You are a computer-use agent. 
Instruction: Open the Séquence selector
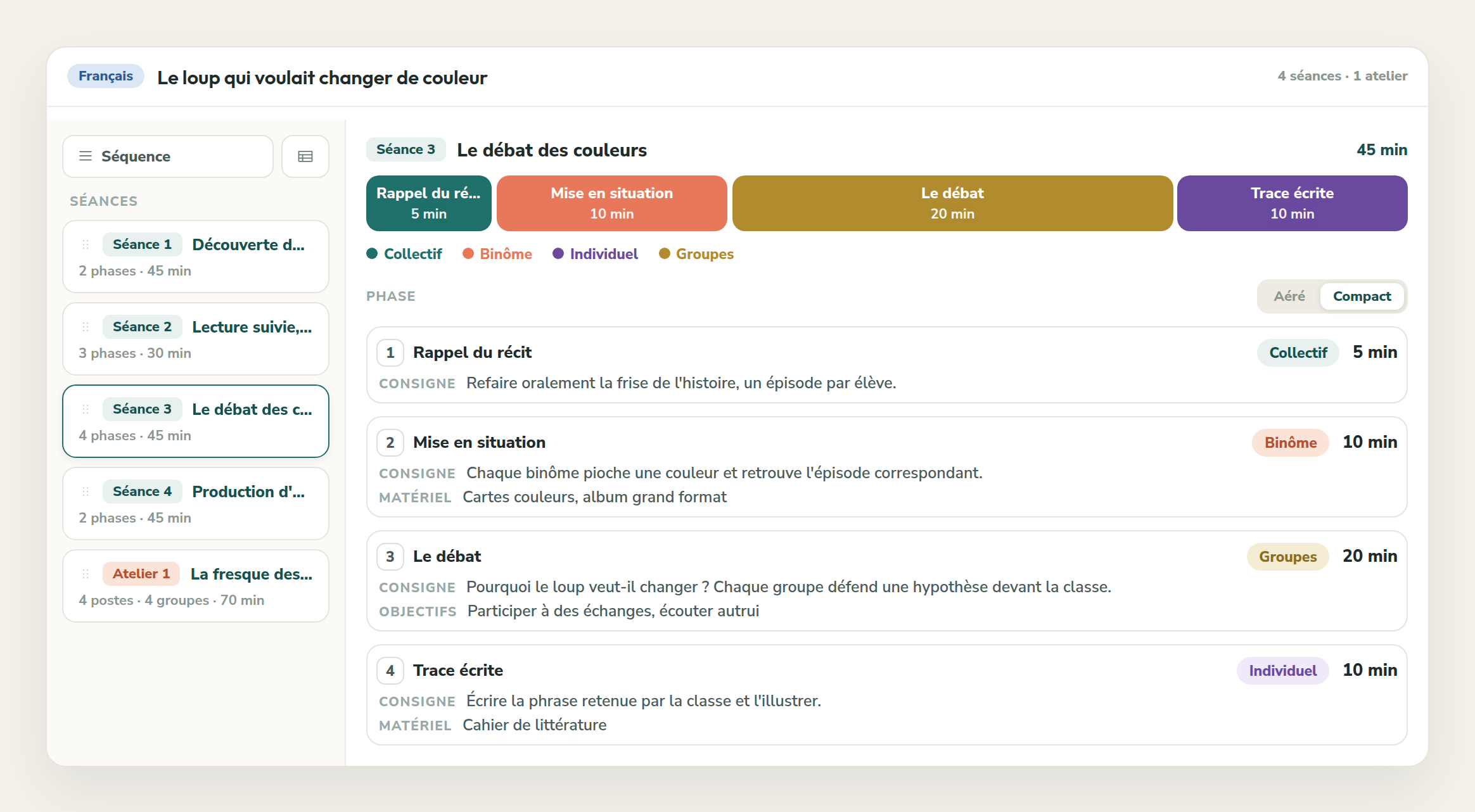(168, 156)
